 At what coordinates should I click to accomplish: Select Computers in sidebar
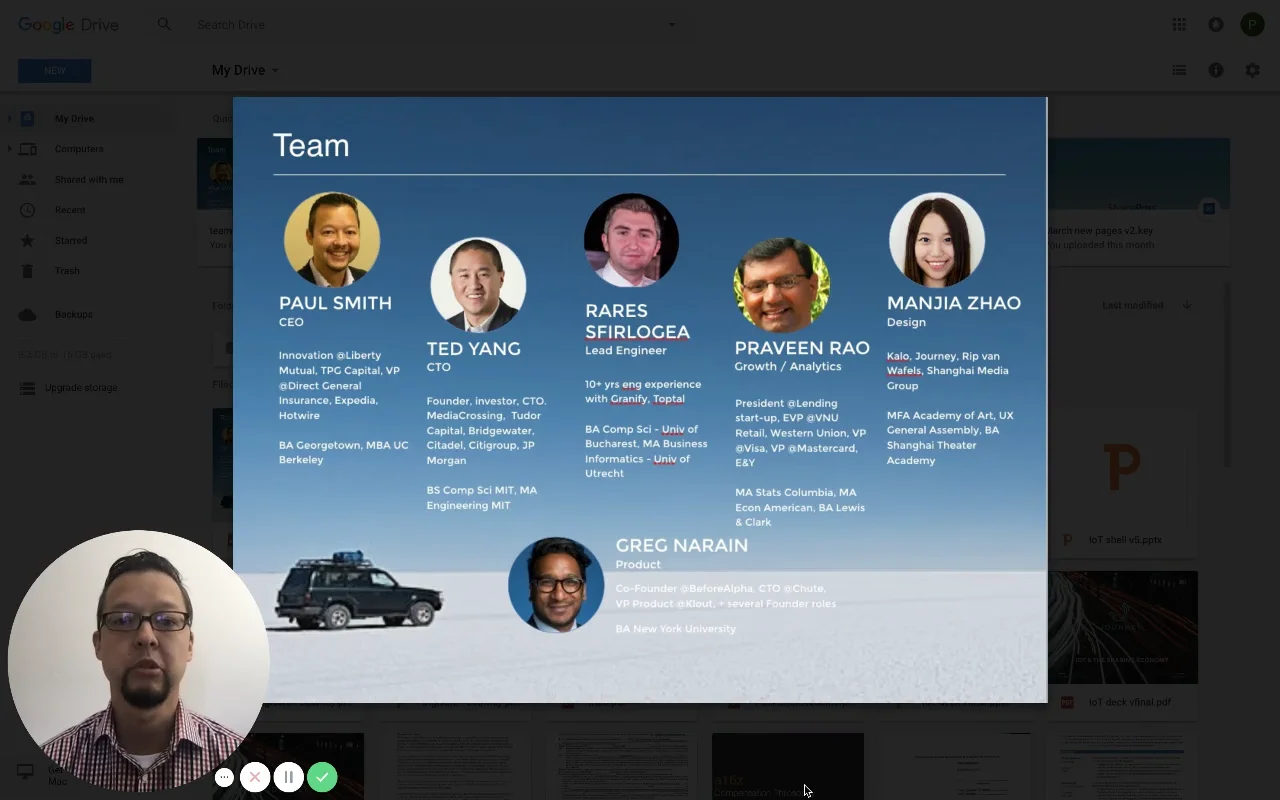click(x=79, y=149)
